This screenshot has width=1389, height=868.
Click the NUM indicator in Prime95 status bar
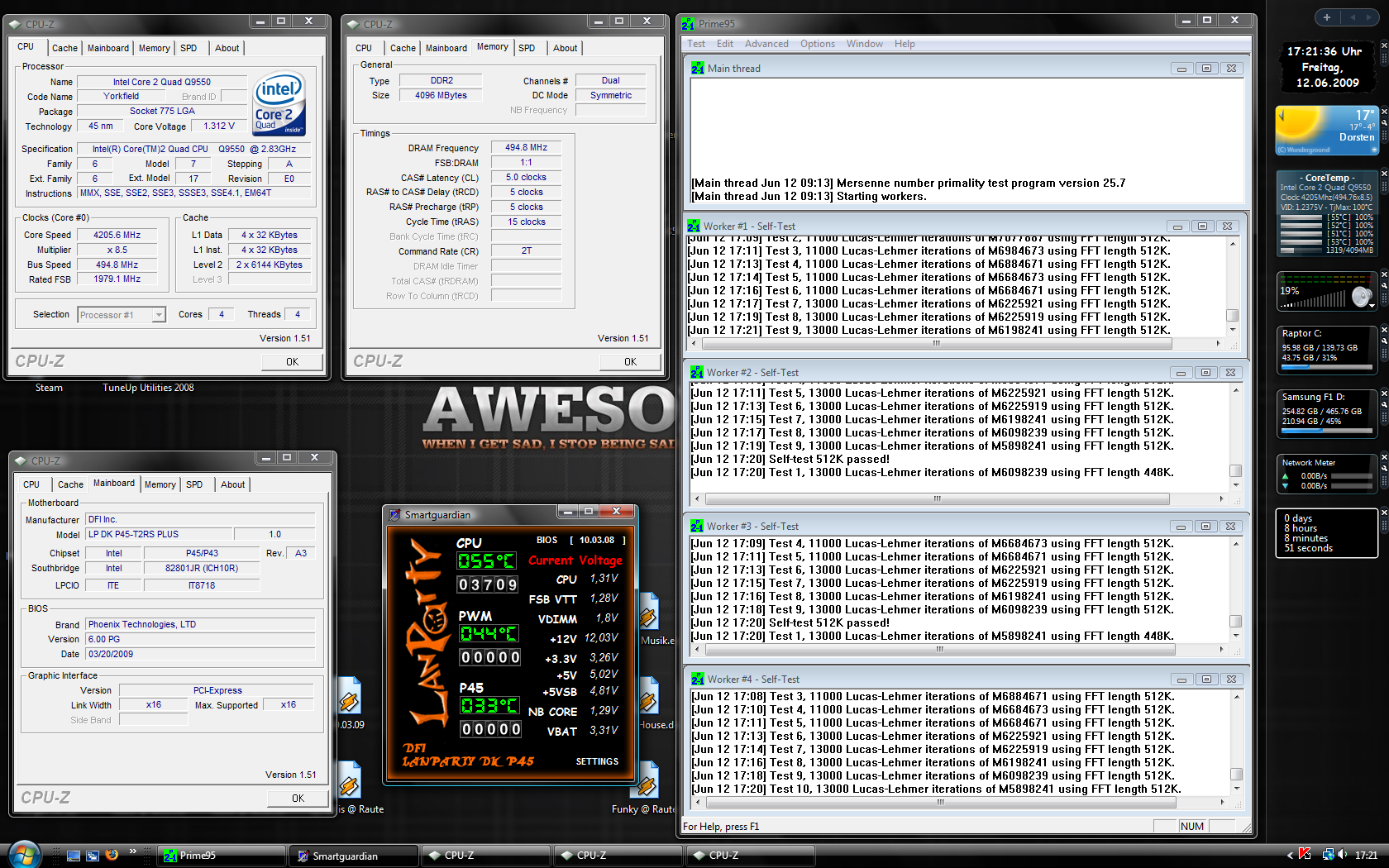[1192, 826]
